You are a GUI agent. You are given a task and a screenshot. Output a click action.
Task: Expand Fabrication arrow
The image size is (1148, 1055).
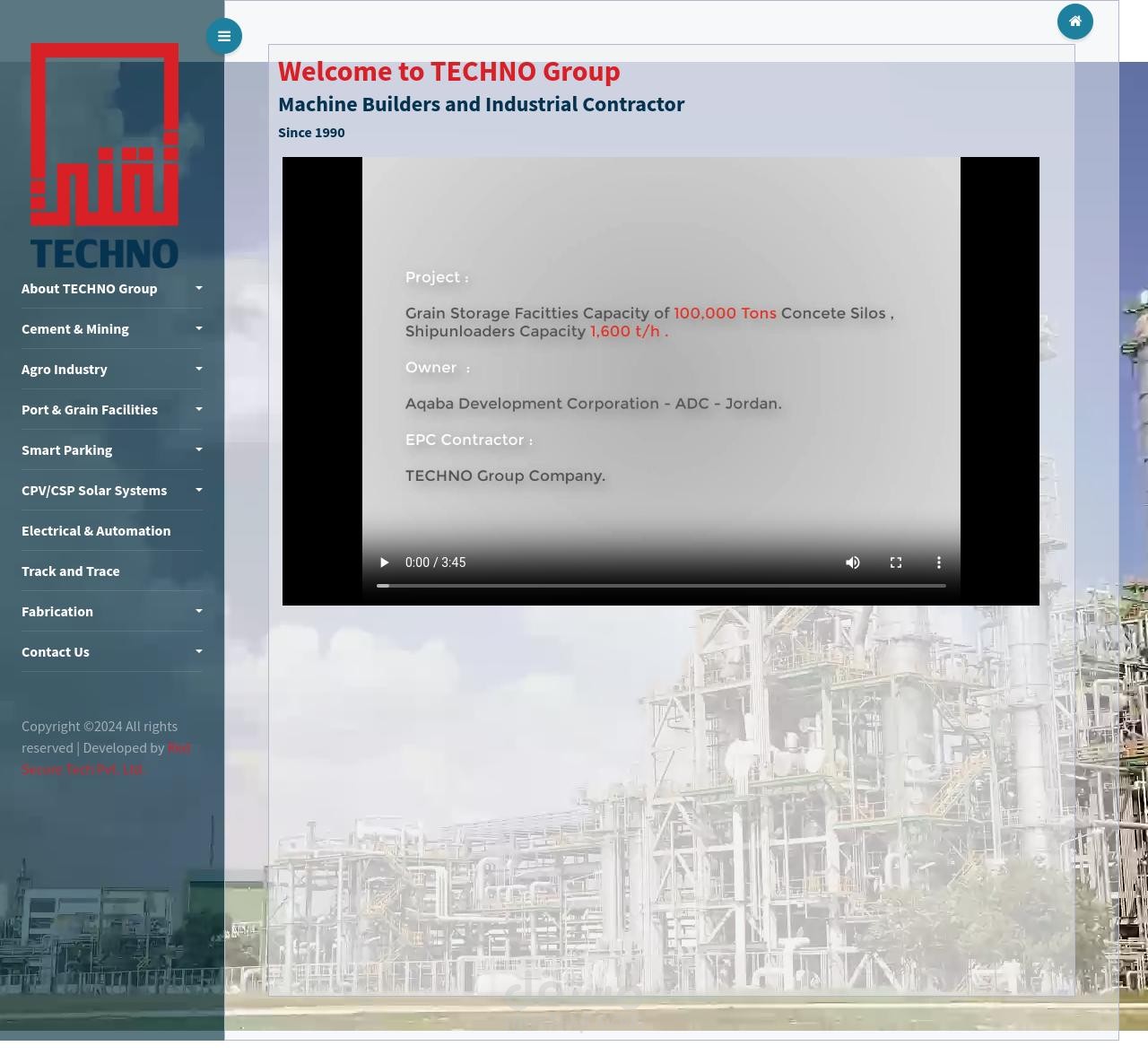click(199, 611)
